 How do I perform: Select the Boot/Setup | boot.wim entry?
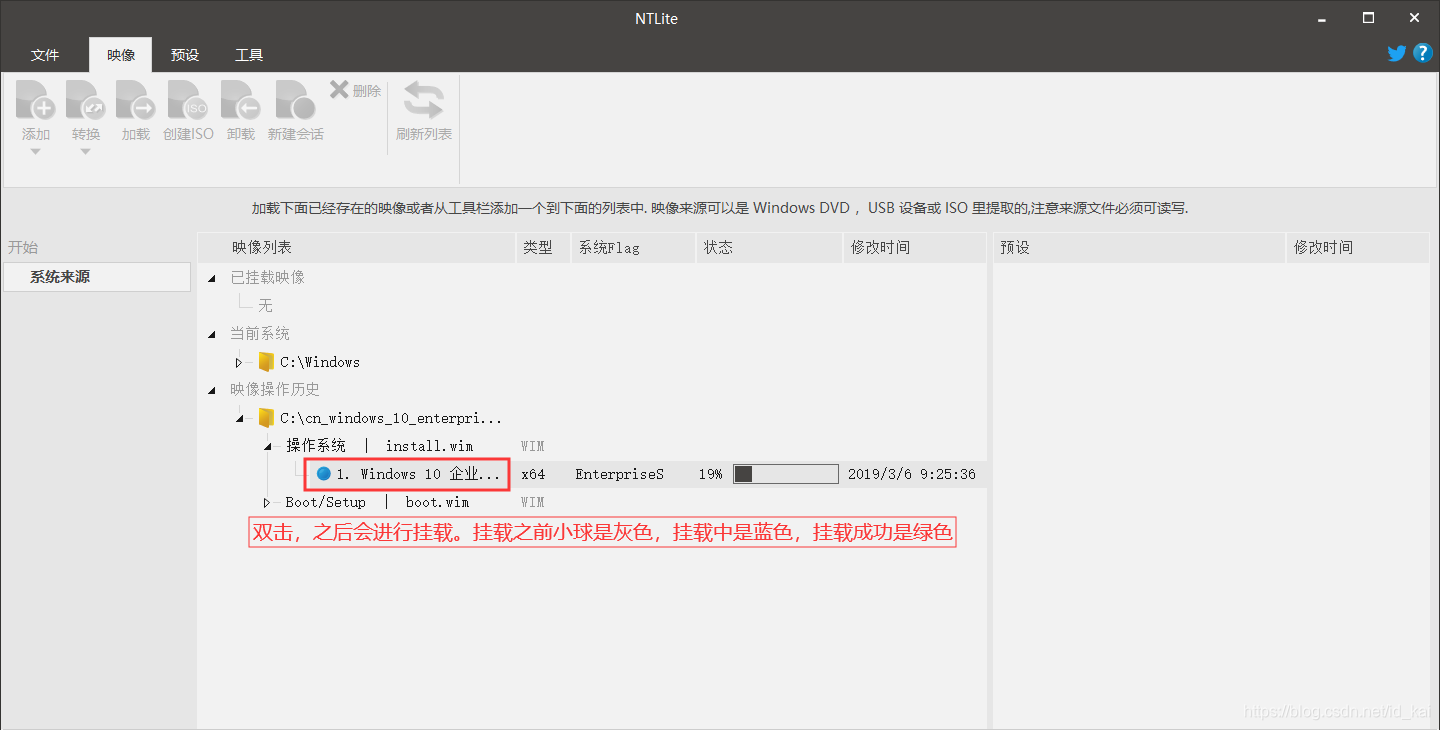(x=377, y=502)
